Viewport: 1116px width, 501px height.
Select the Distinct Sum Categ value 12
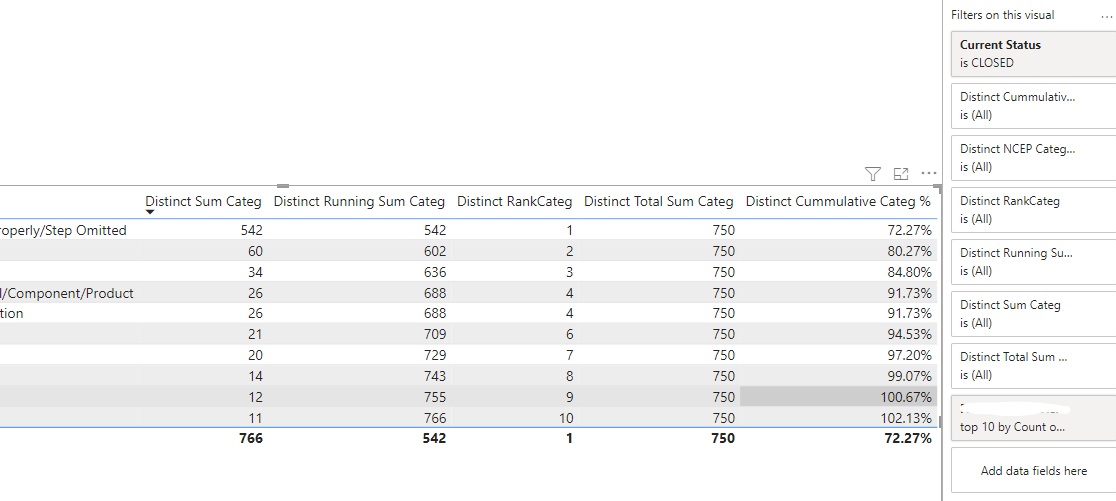click(x=255, y=397)
